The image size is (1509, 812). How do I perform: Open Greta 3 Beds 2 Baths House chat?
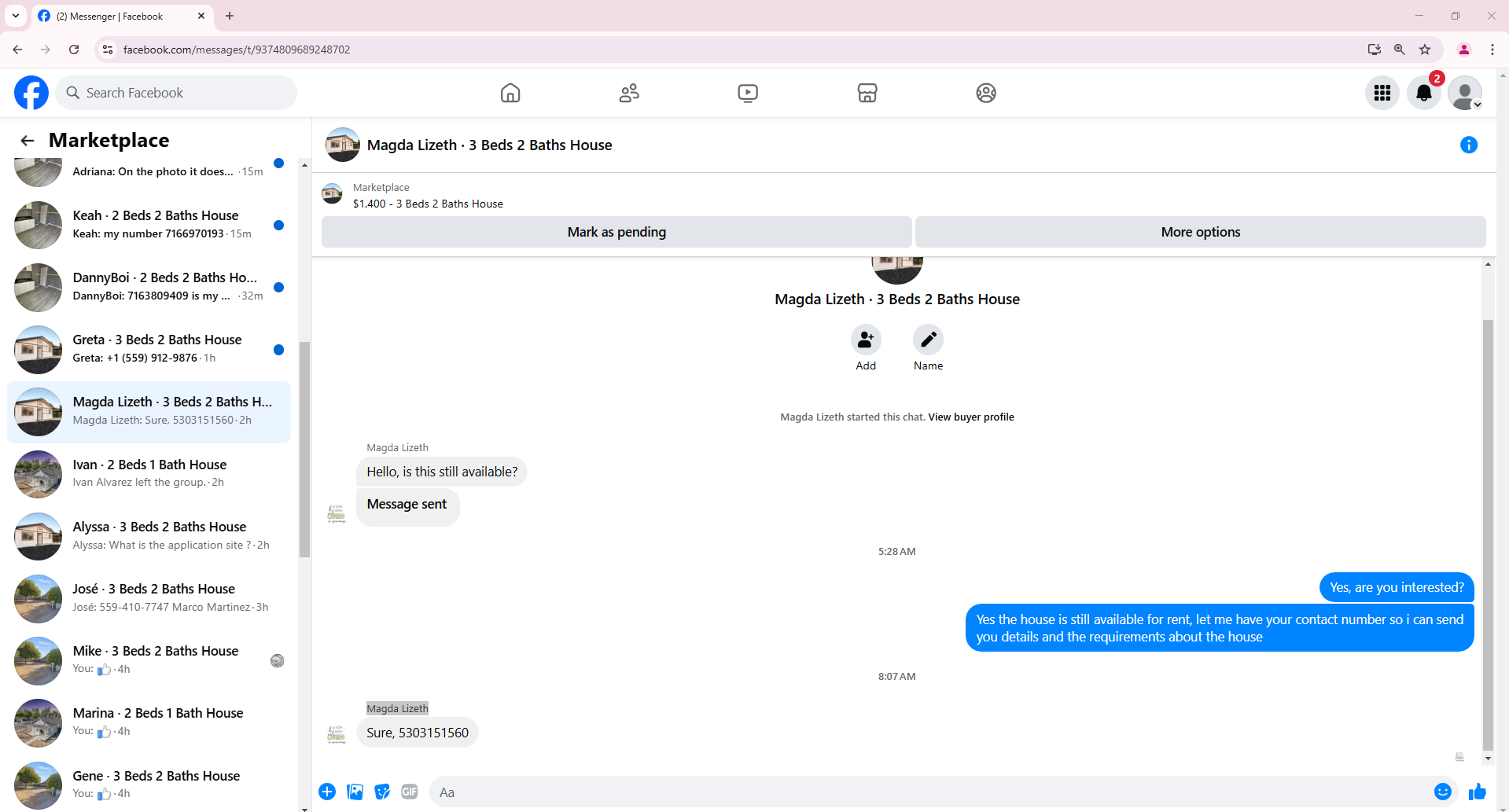point(149,349)
